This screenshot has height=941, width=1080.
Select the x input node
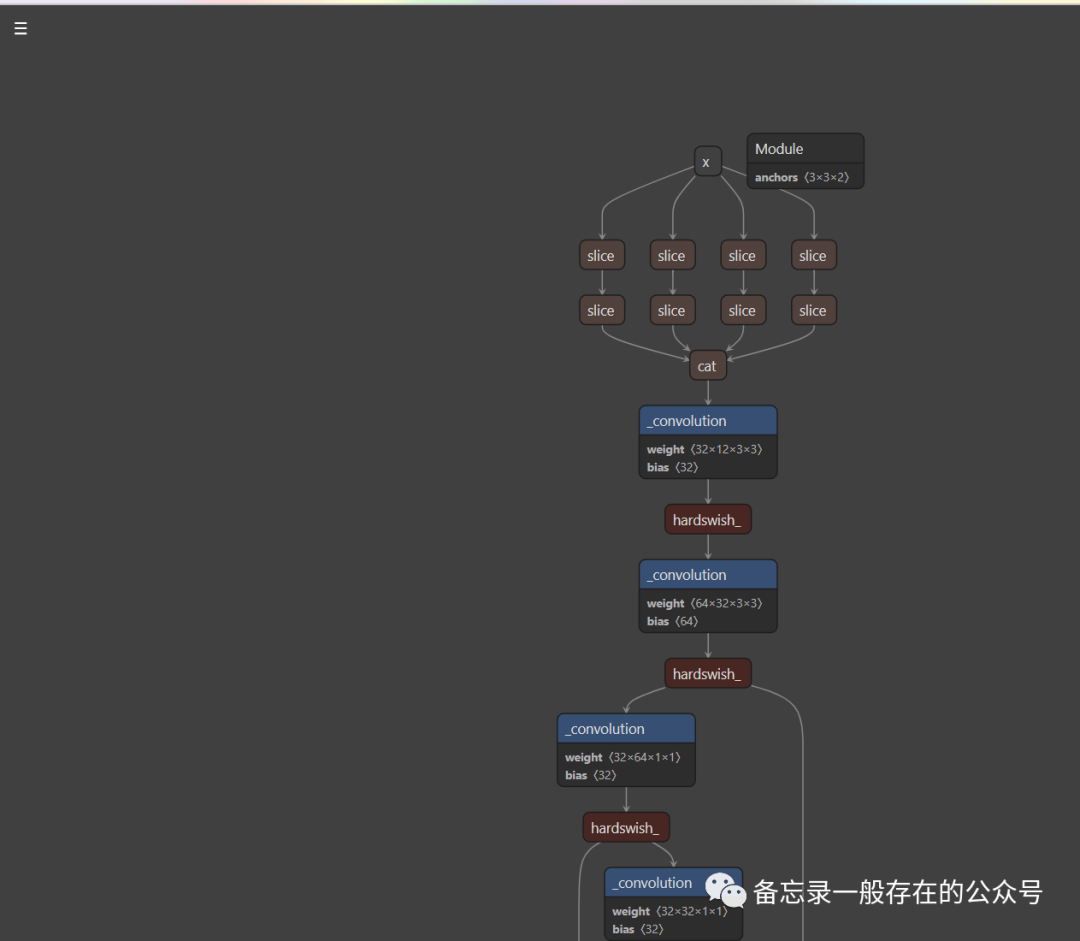[707, 161]
